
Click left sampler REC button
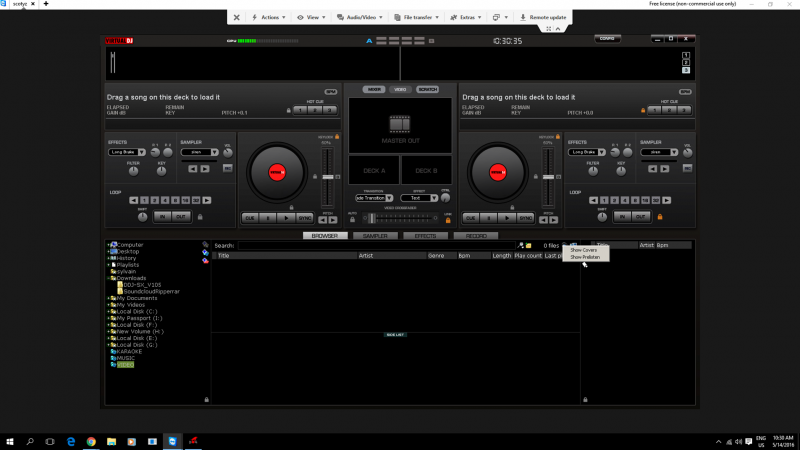click(228, 168)
